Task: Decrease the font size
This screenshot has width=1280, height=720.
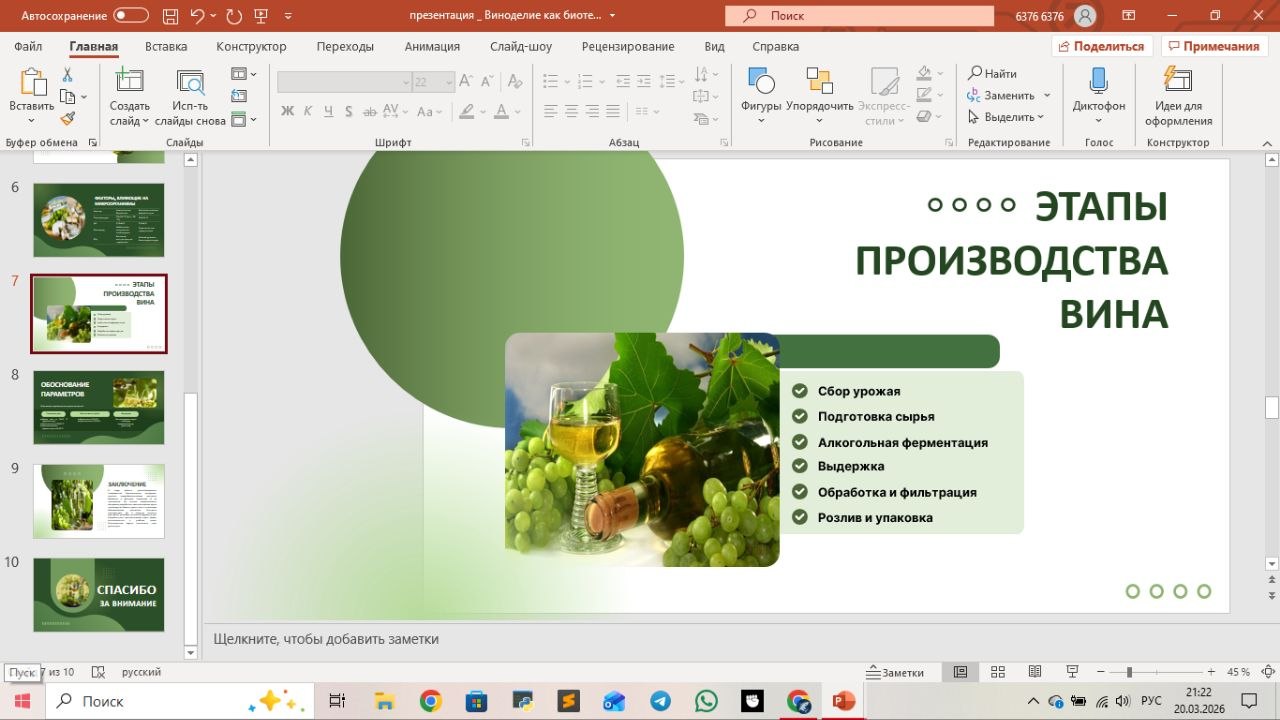Action: [x=489, y=82]
